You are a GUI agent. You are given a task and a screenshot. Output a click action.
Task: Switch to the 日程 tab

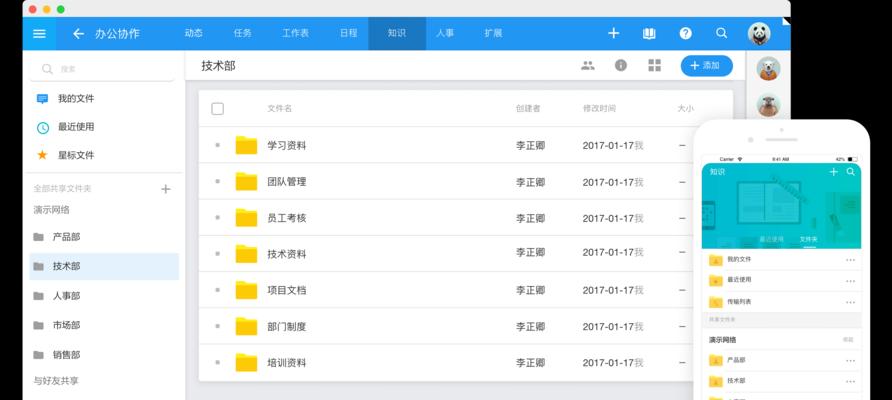tap(349, 34)
